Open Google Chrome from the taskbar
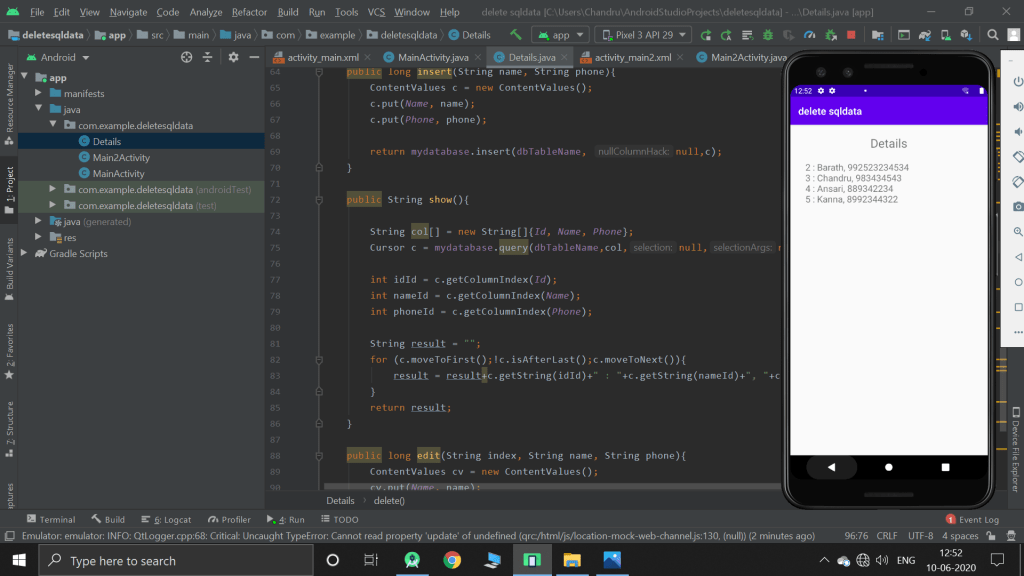 pyautogui.click(x=452, y=561)
